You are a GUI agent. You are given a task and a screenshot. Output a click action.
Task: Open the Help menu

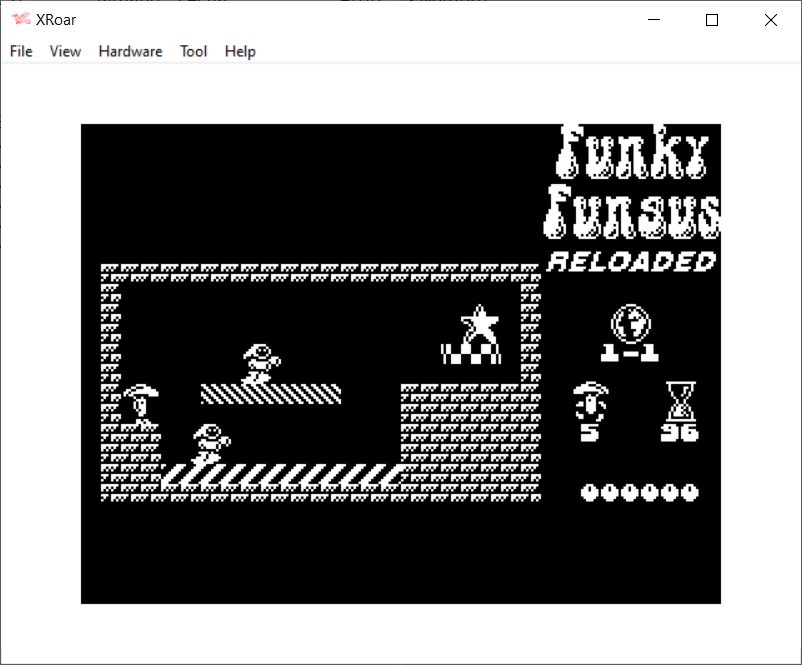[x=240, y=51]
